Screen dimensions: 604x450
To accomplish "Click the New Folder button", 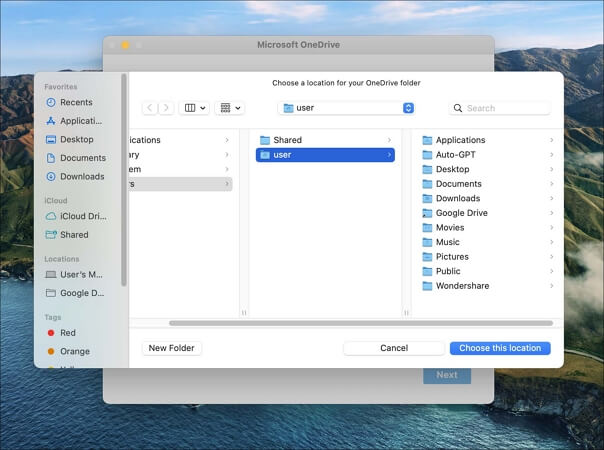I will click(171, 348).
